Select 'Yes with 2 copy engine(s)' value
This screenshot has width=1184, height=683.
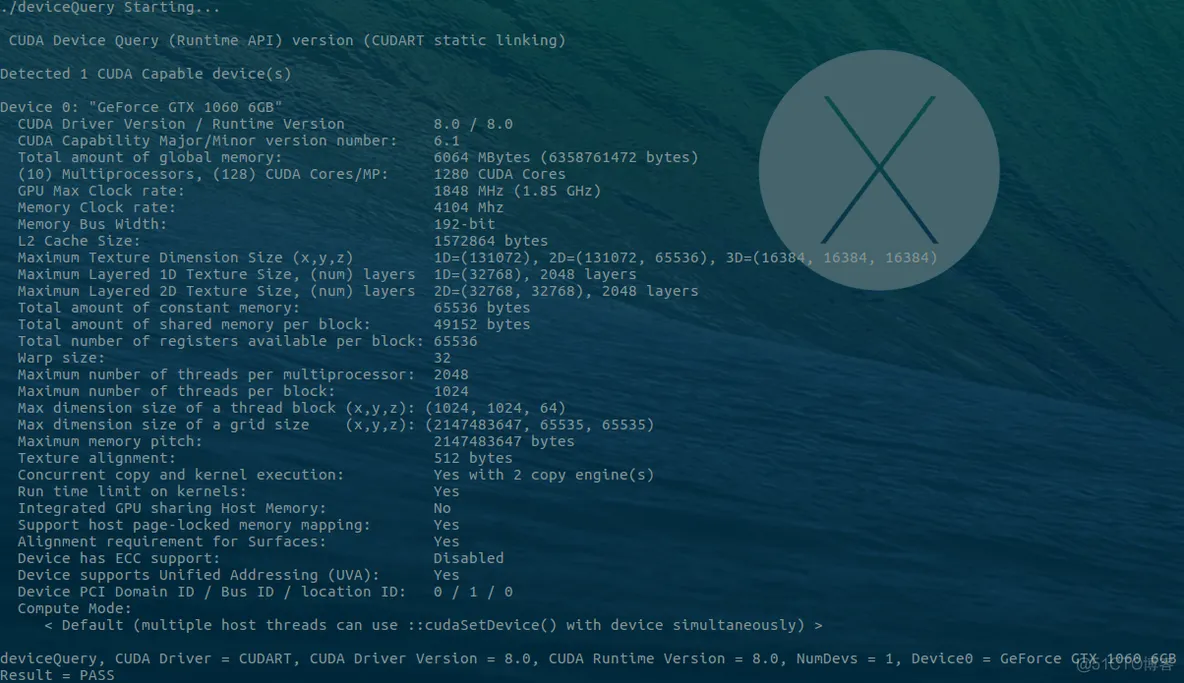click(x=544, y=475)
